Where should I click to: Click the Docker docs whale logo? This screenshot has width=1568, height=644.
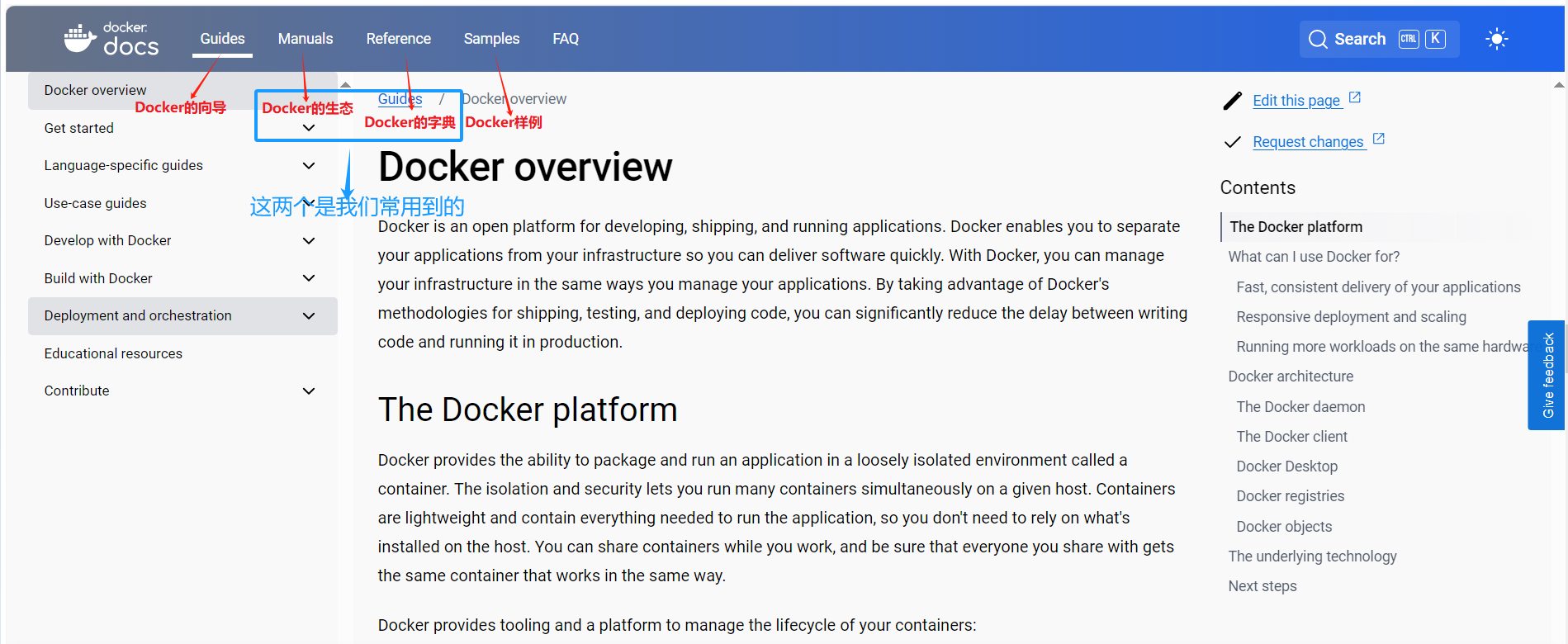click(x=111, y=39)
